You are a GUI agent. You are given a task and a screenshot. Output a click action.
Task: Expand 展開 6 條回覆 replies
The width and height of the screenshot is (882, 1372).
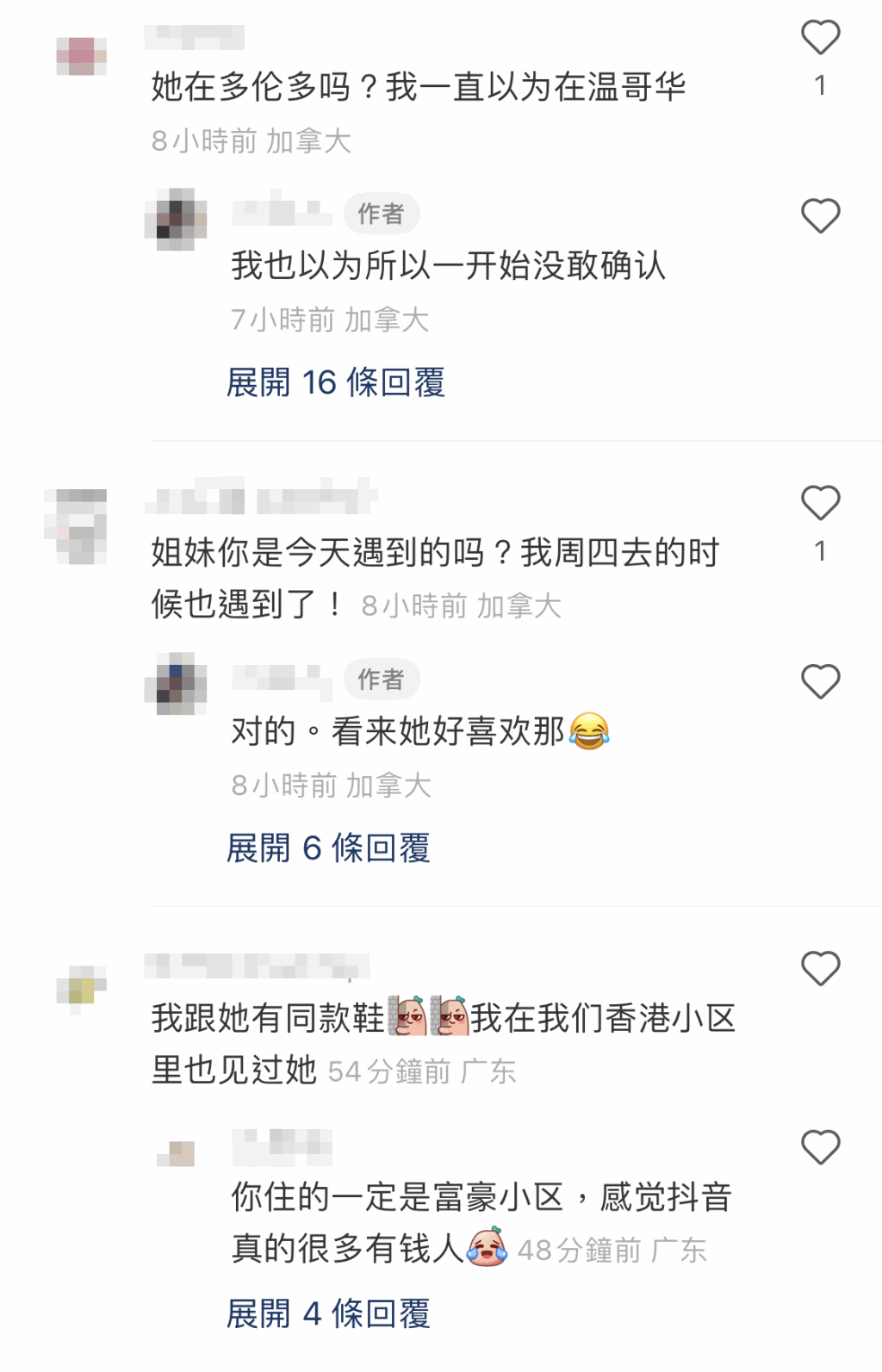point(328,848)
